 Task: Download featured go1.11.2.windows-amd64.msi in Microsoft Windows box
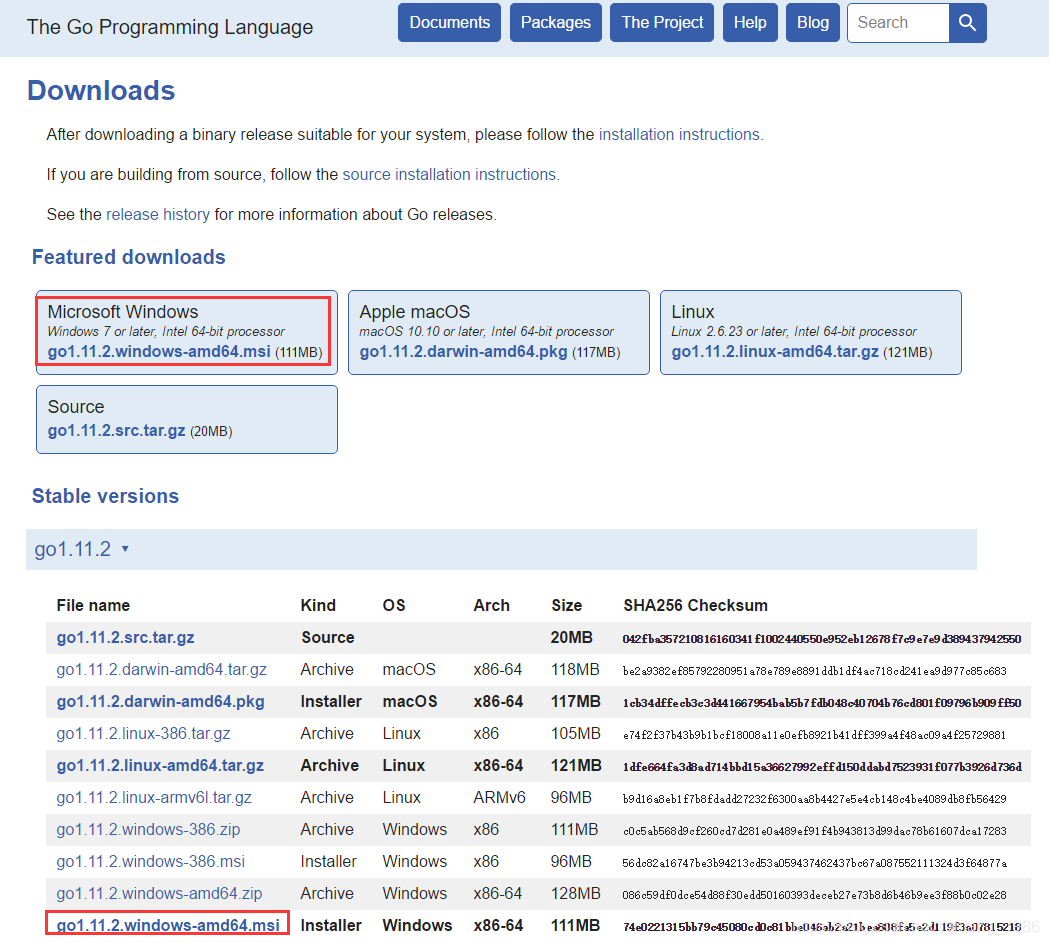[159, 352]
